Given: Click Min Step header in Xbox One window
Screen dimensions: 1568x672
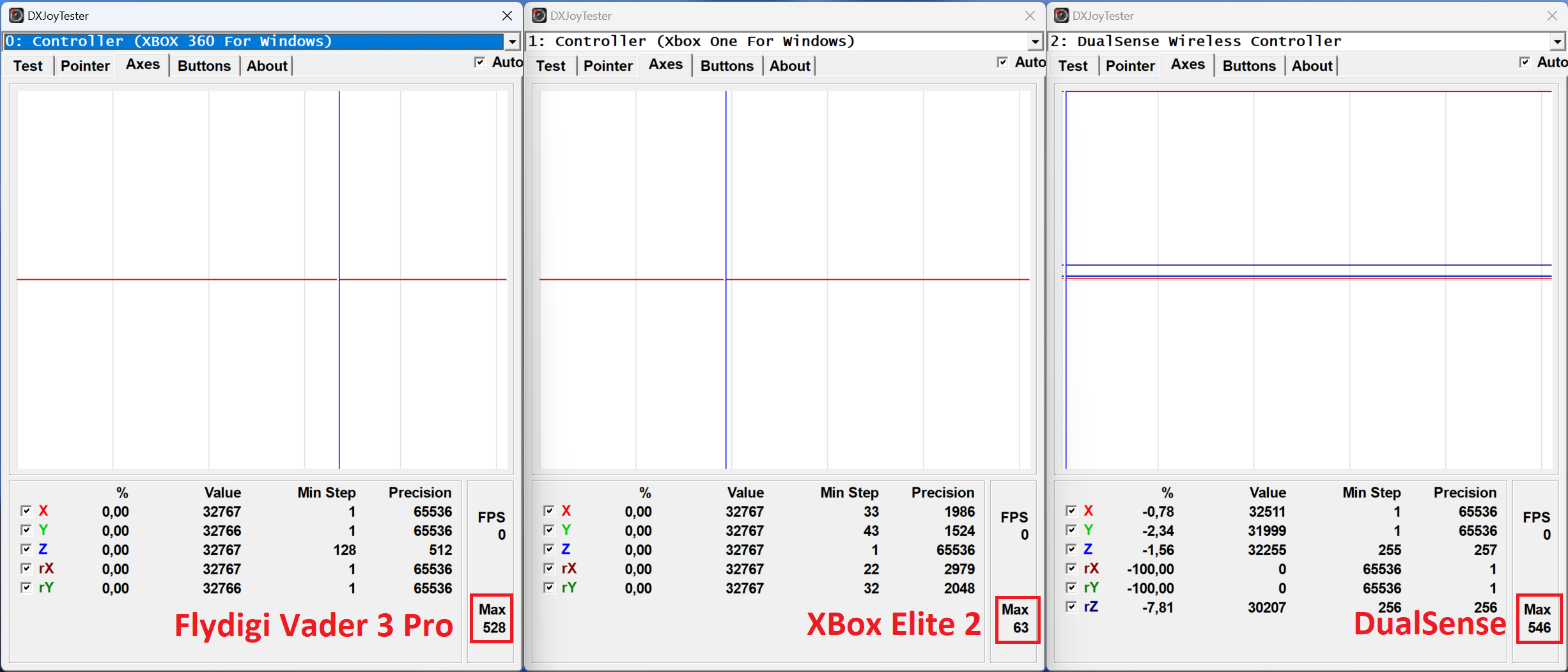Looking at the screenshot, I should 850,493.
